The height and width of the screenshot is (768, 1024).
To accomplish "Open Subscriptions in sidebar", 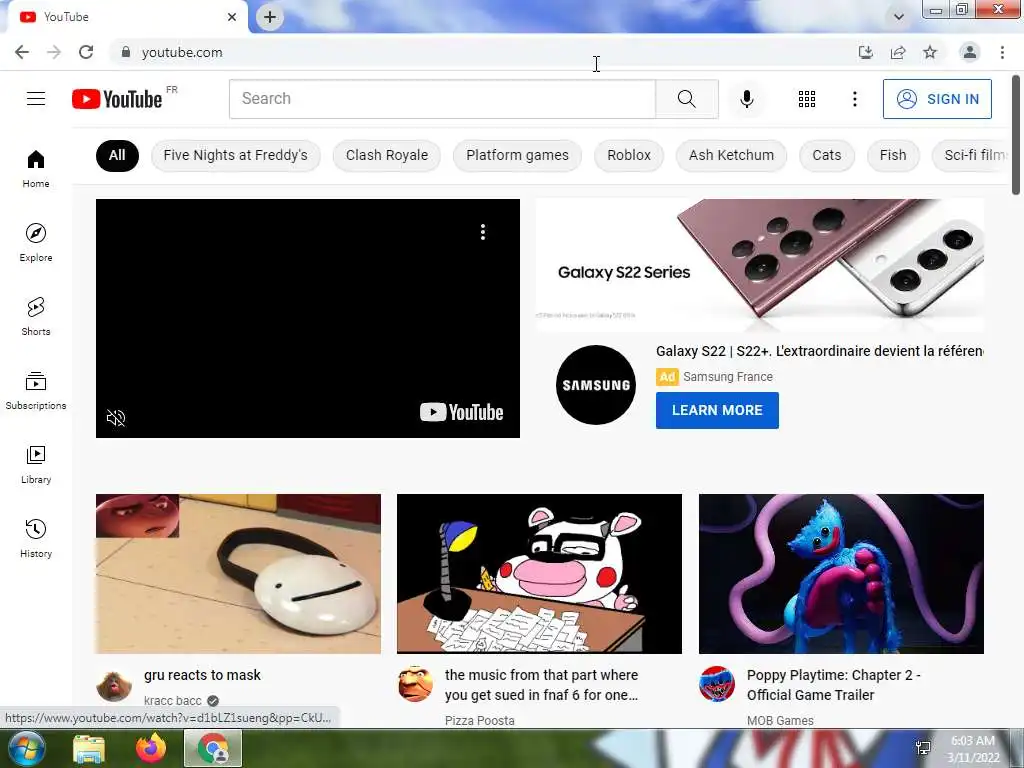I will tap(36, 390).
